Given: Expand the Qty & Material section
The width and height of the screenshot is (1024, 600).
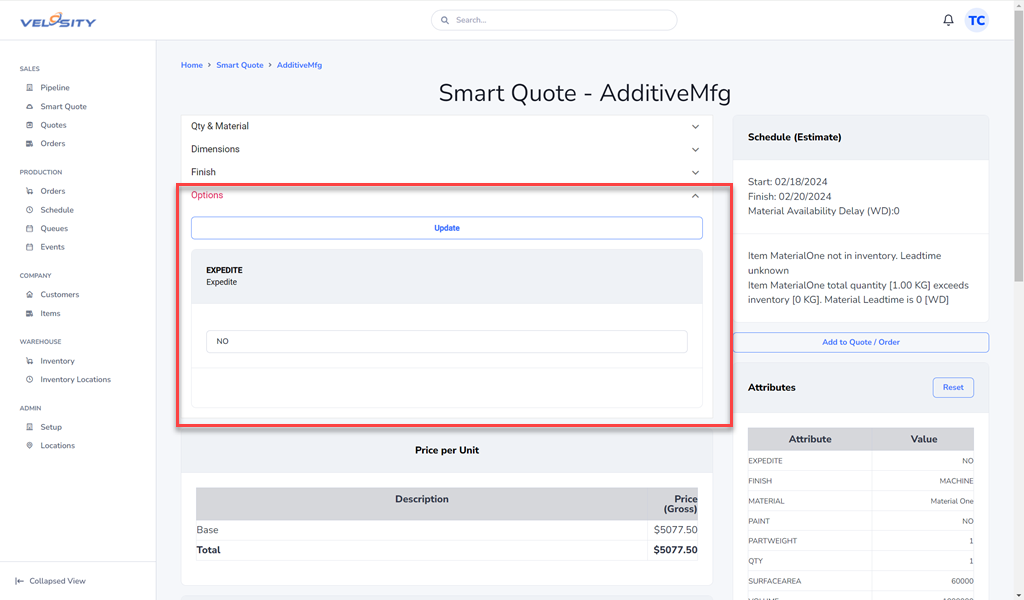Looking at the screenshot, I should coord(695,127).
